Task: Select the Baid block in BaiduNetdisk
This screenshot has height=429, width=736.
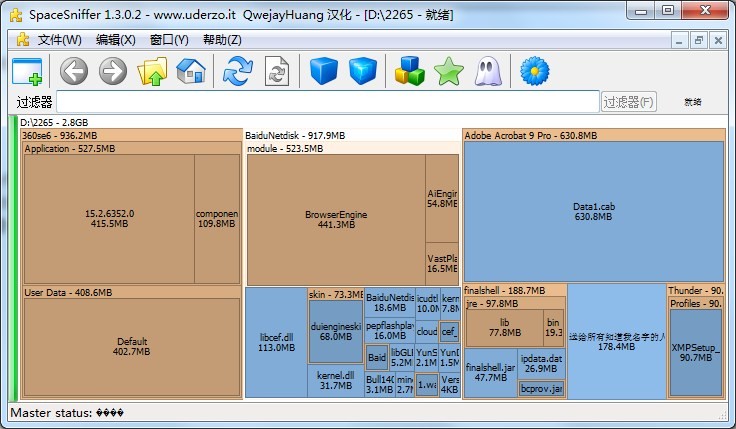Action: pos(377,358)
